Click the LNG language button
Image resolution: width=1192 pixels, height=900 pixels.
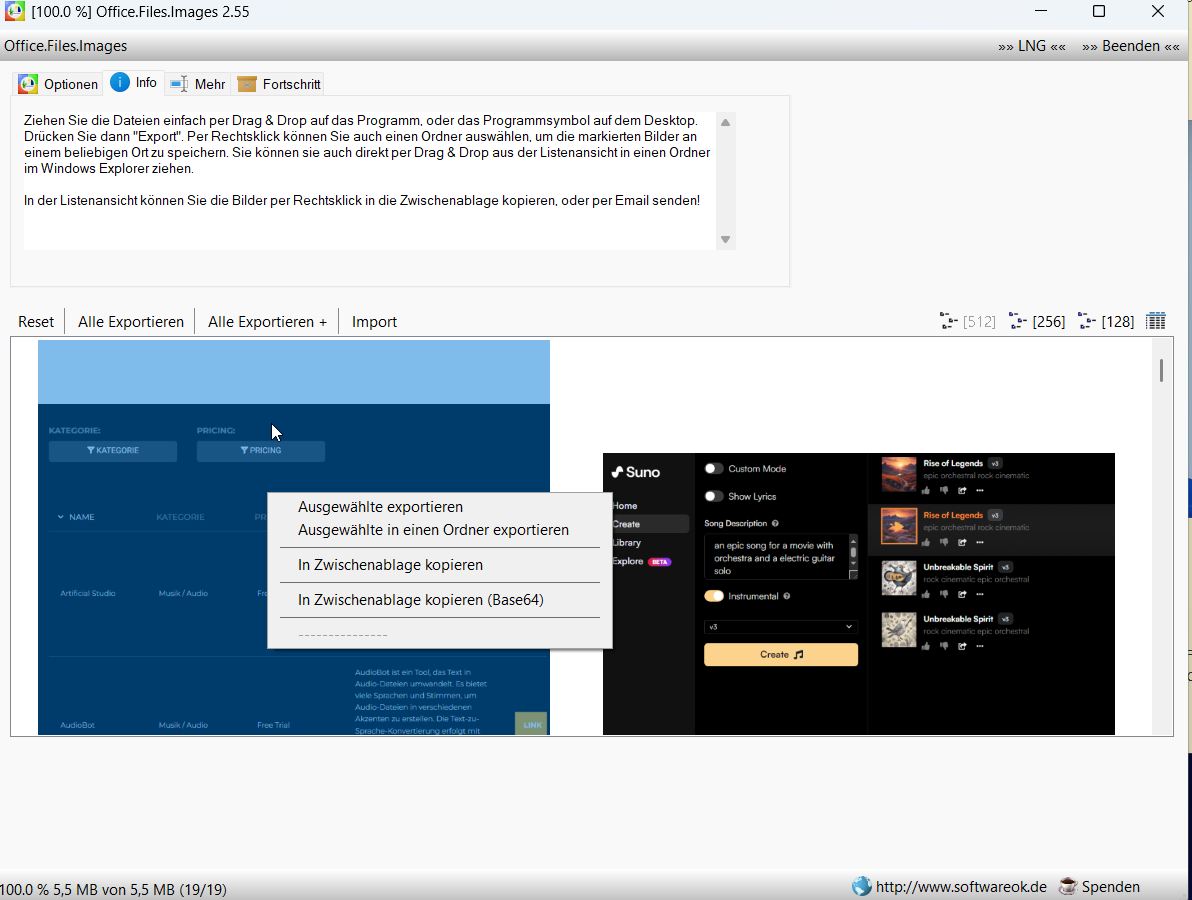pyautogui.click(x=1032, y=46)
